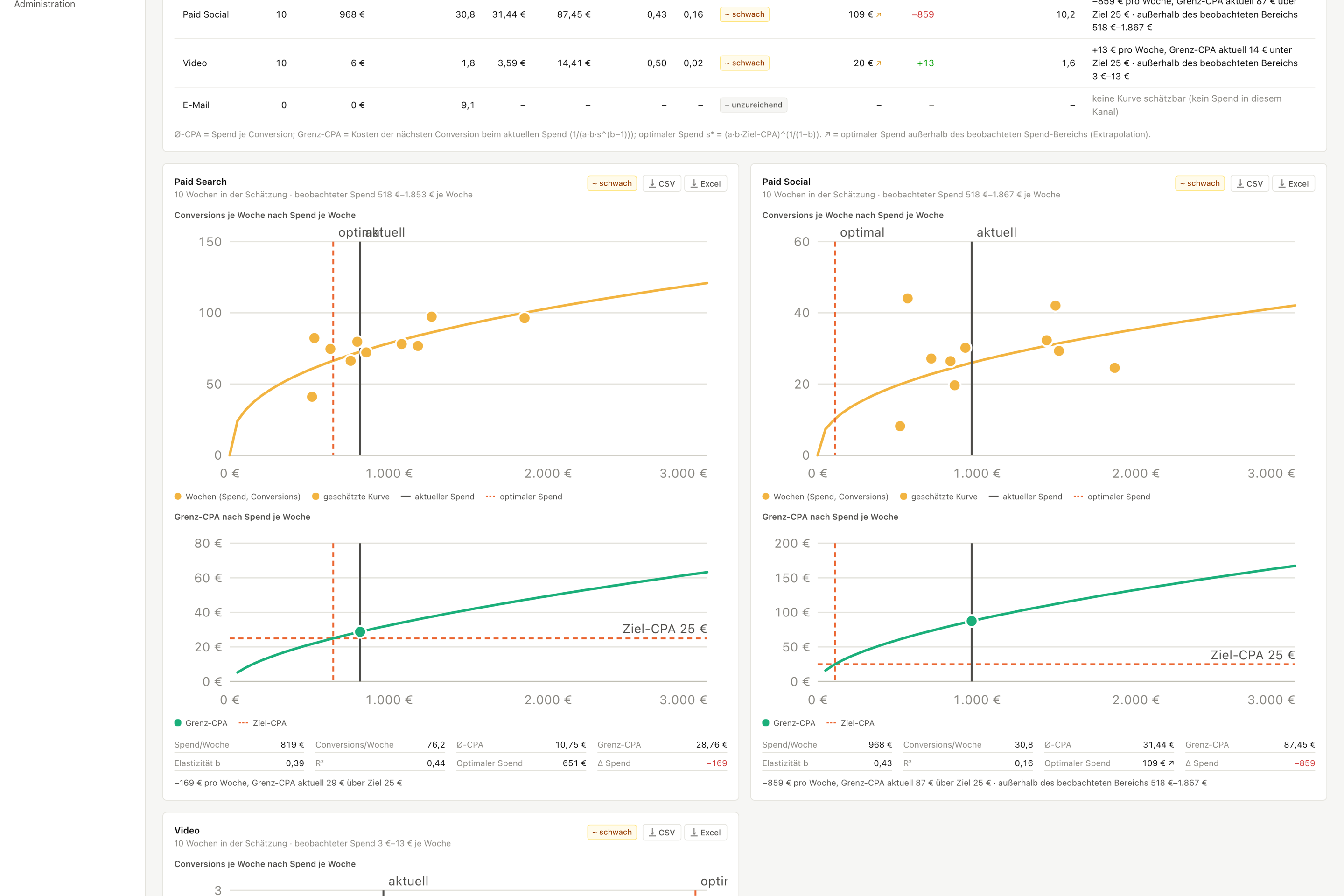Download Paid Social data as CSV
Screen dimensions: 1344x896
pos(1250,183)
